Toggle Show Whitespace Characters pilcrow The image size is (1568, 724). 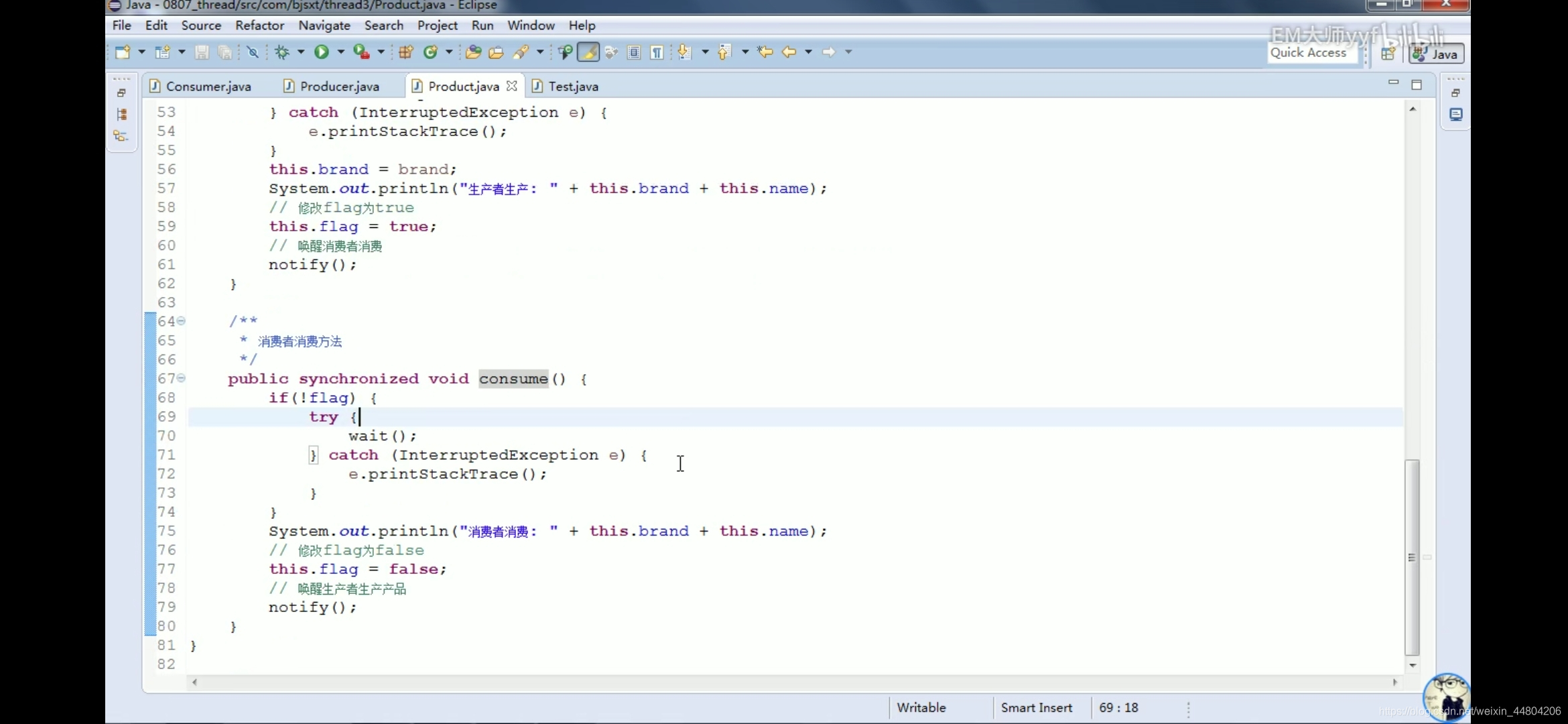click(x=657, y=52)
